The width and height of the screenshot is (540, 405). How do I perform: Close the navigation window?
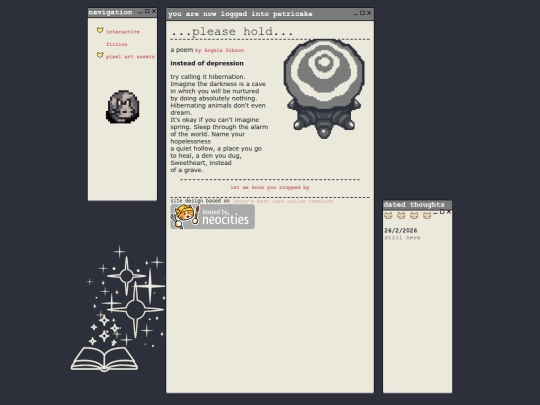[154, 11]
